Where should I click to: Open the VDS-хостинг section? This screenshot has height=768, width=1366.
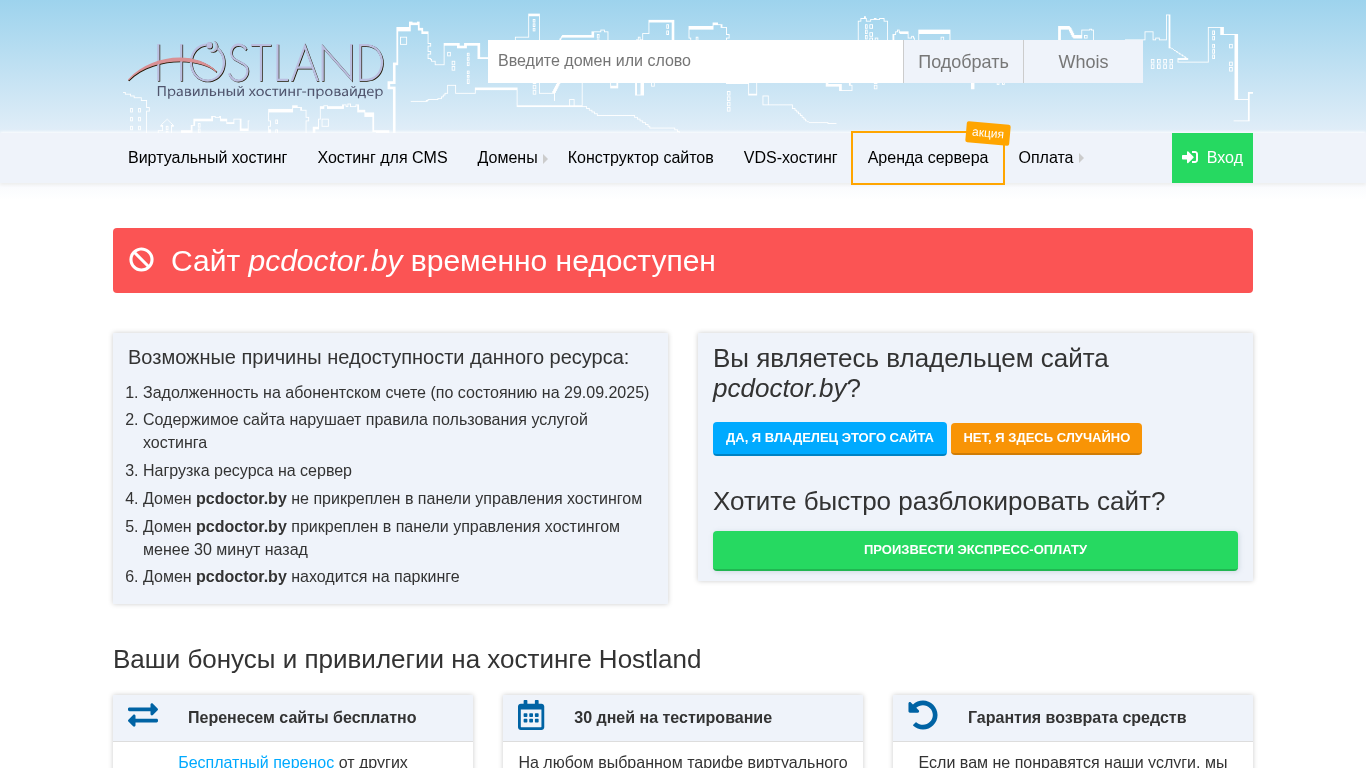tap(790, 158)
